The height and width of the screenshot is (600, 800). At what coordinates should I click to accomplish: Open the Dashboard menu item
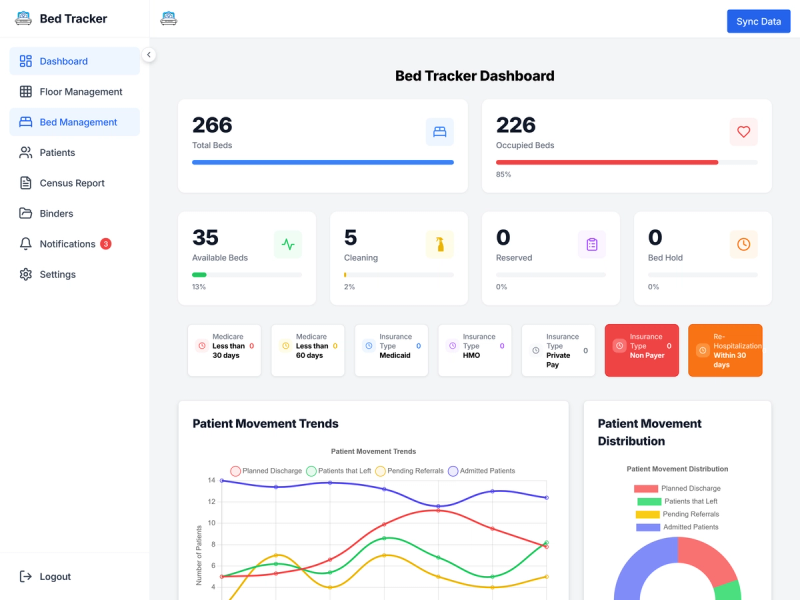pyautogui.click(x=74, y=61)
